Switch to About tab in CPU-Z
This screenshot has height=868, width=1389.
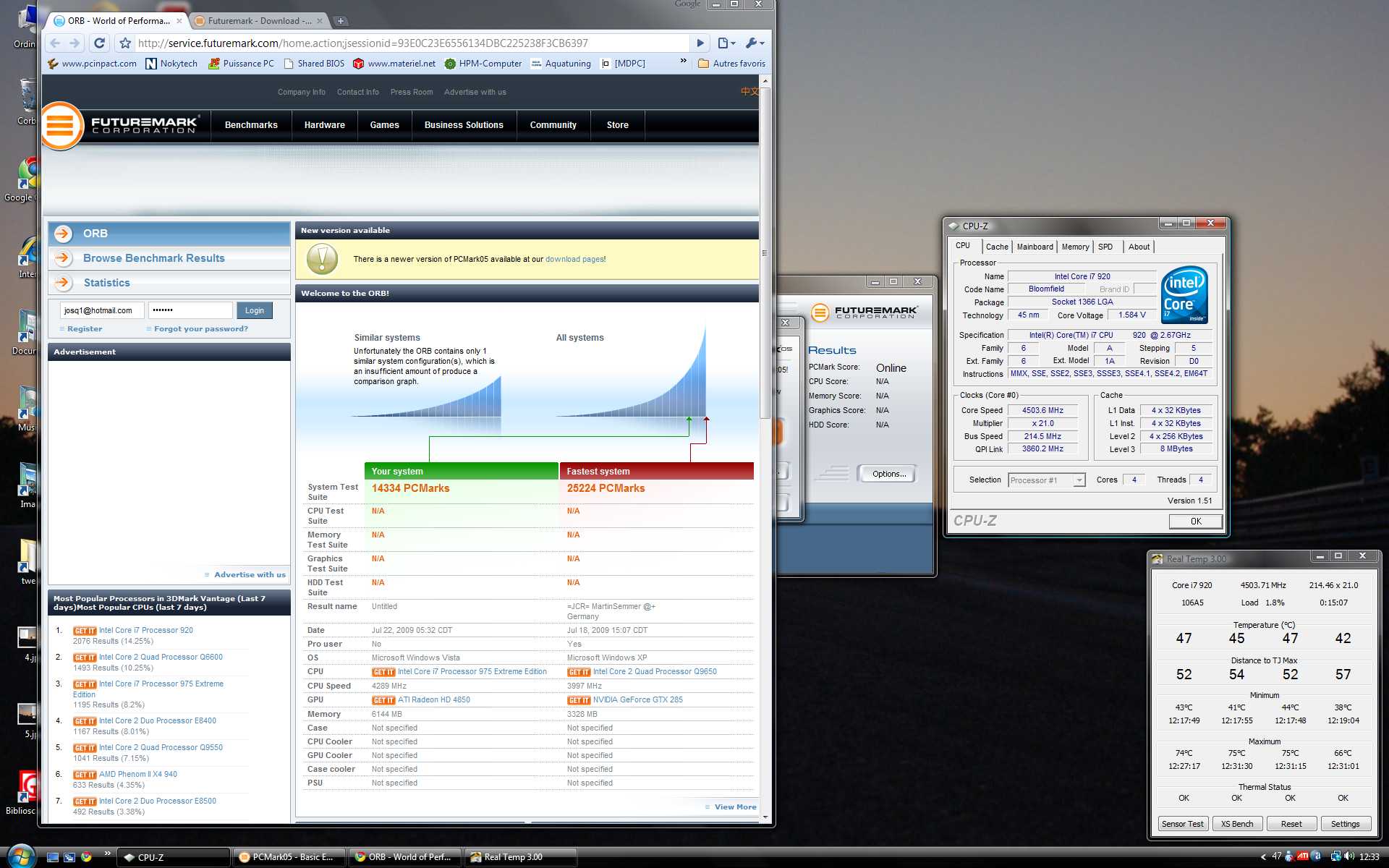1139,247
